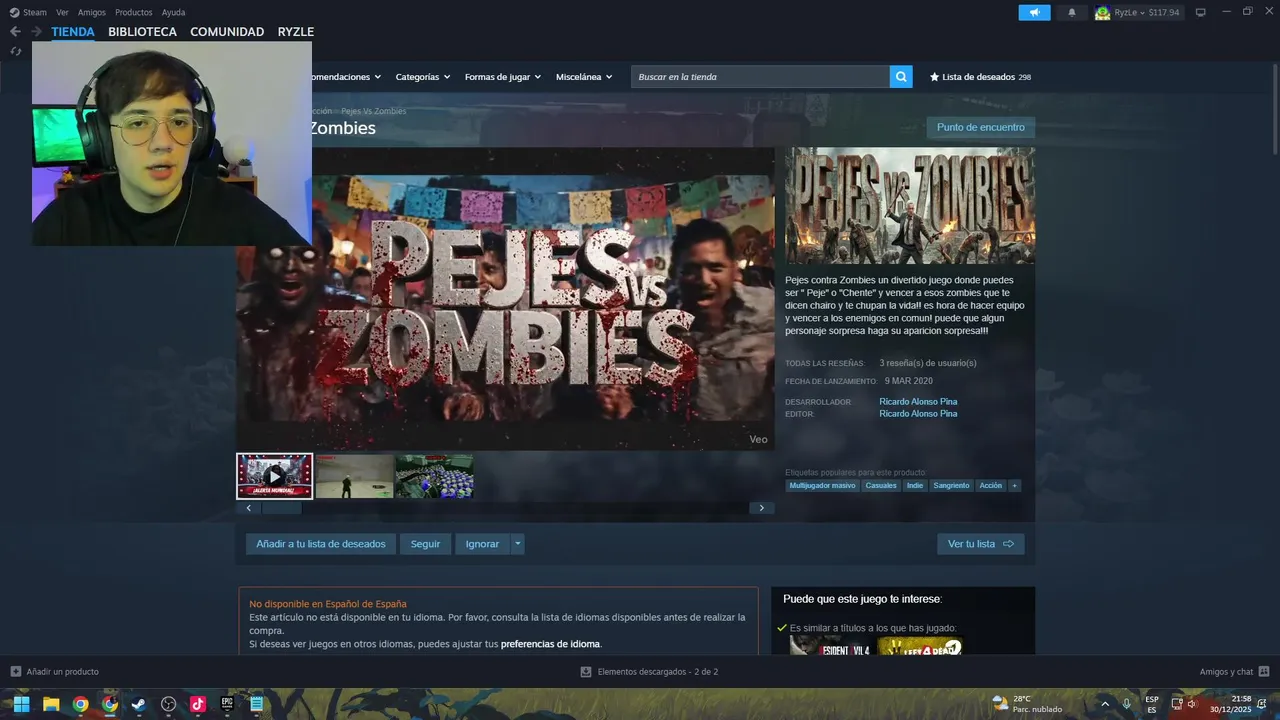
Task: Show hidden system tray icons
Action: point(1105,704)
